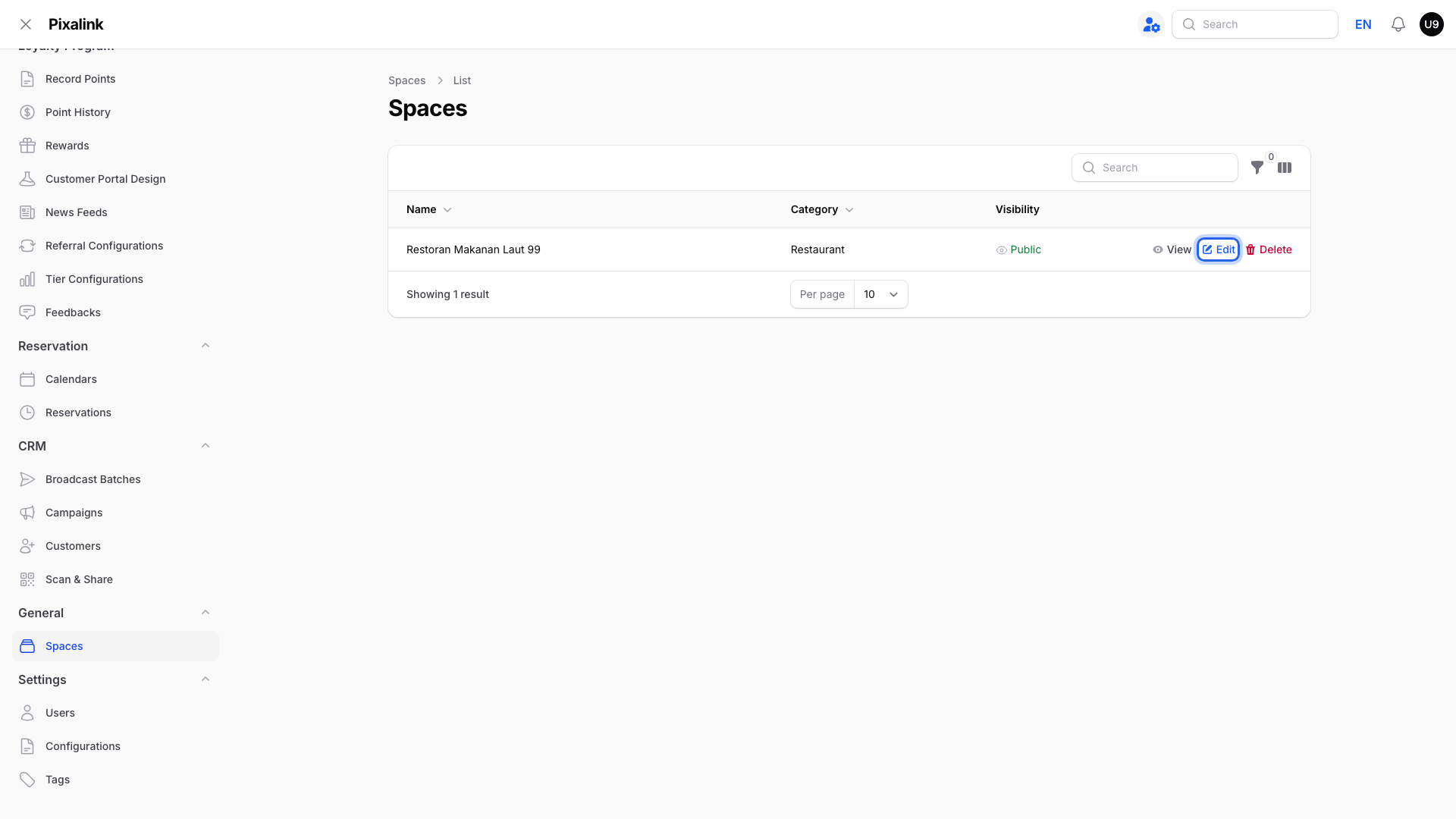Screen dimensions: 1456x819
Task: Click the Feedbacks chat bubble icon
Action: coord(27,312)
